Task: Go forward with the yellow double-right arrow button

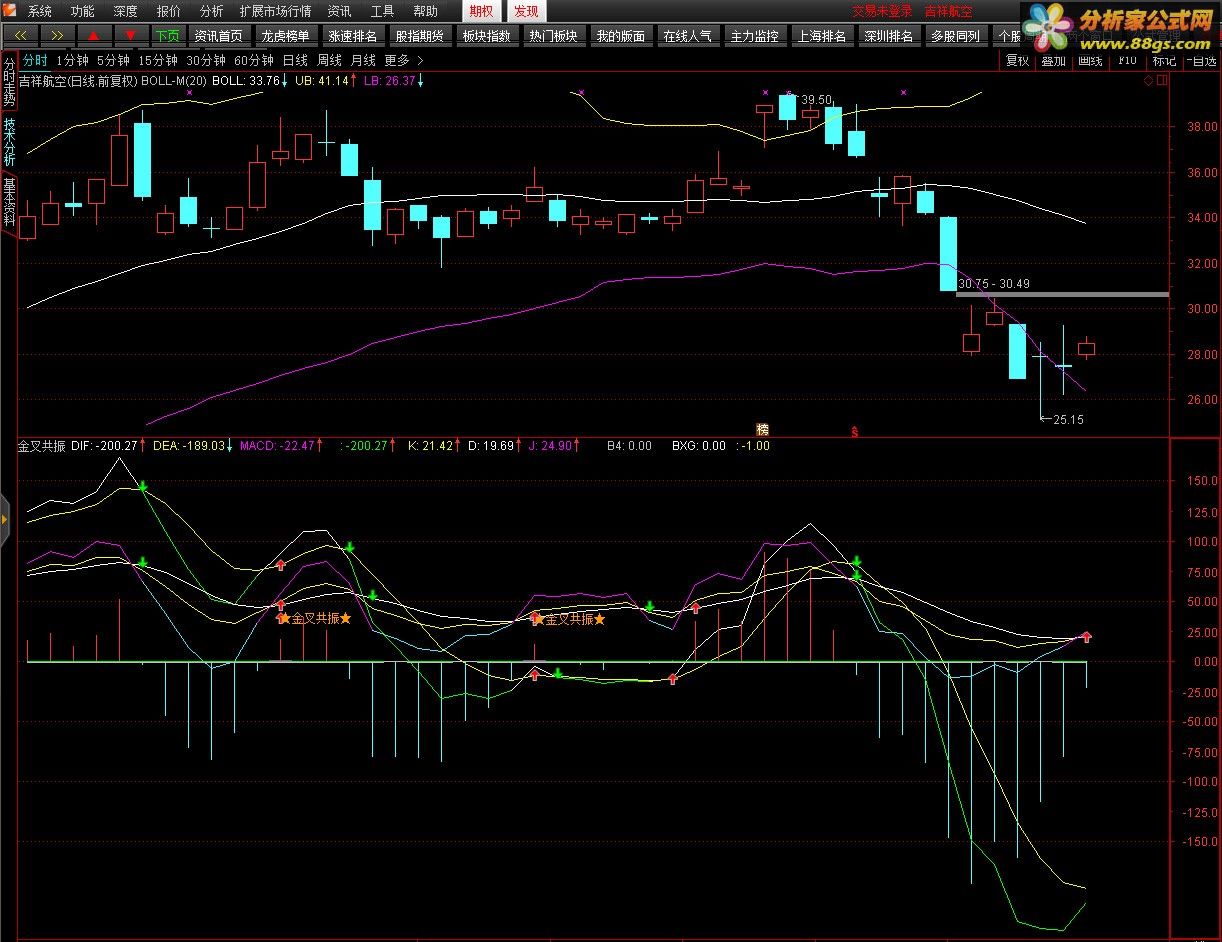Action: click(57, 35)
